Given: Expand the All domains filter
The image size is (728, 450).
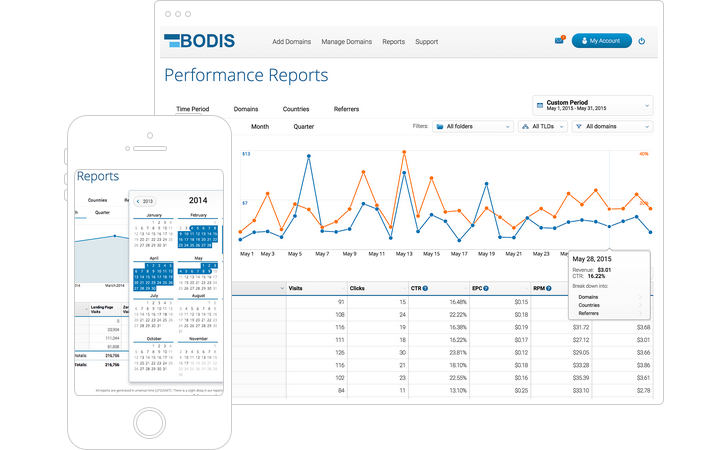Looking at the screenshot, I should 612,126.
